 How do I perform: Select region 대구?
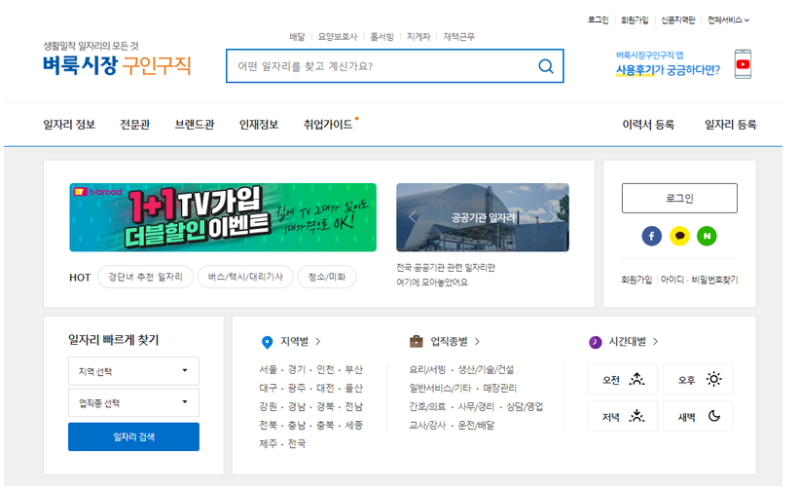coord(268,388)
